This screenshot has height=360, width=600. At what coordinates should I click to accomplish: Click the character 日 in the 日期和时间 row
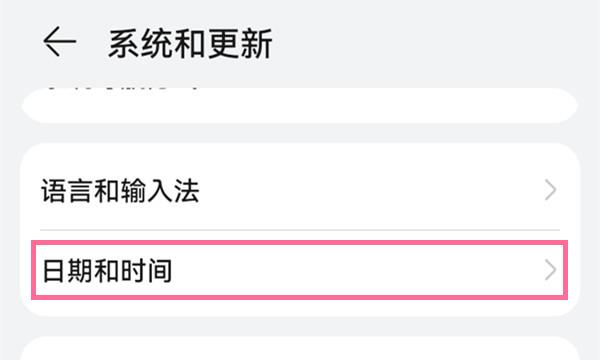pos(53,271)
